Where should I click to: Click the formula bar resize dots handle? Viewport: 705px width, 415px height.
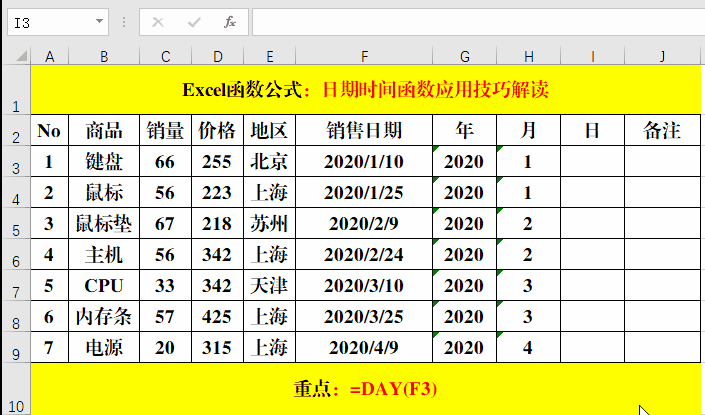click(124, 22)
